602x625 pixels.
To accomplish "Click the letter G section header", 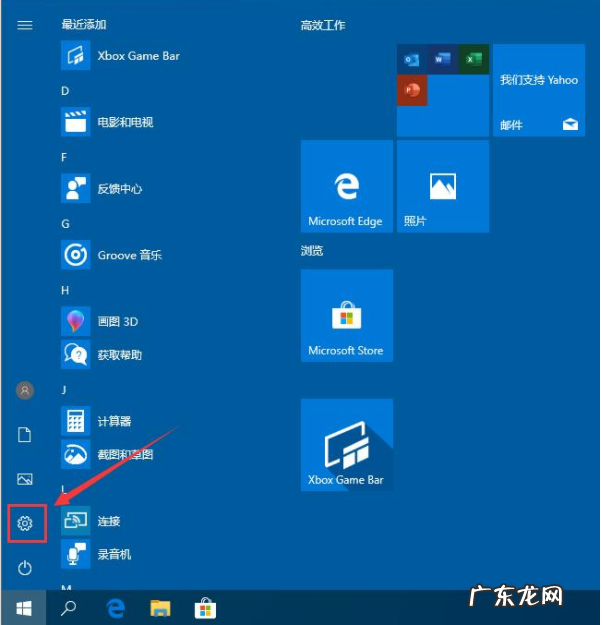I will pos(65,224).
